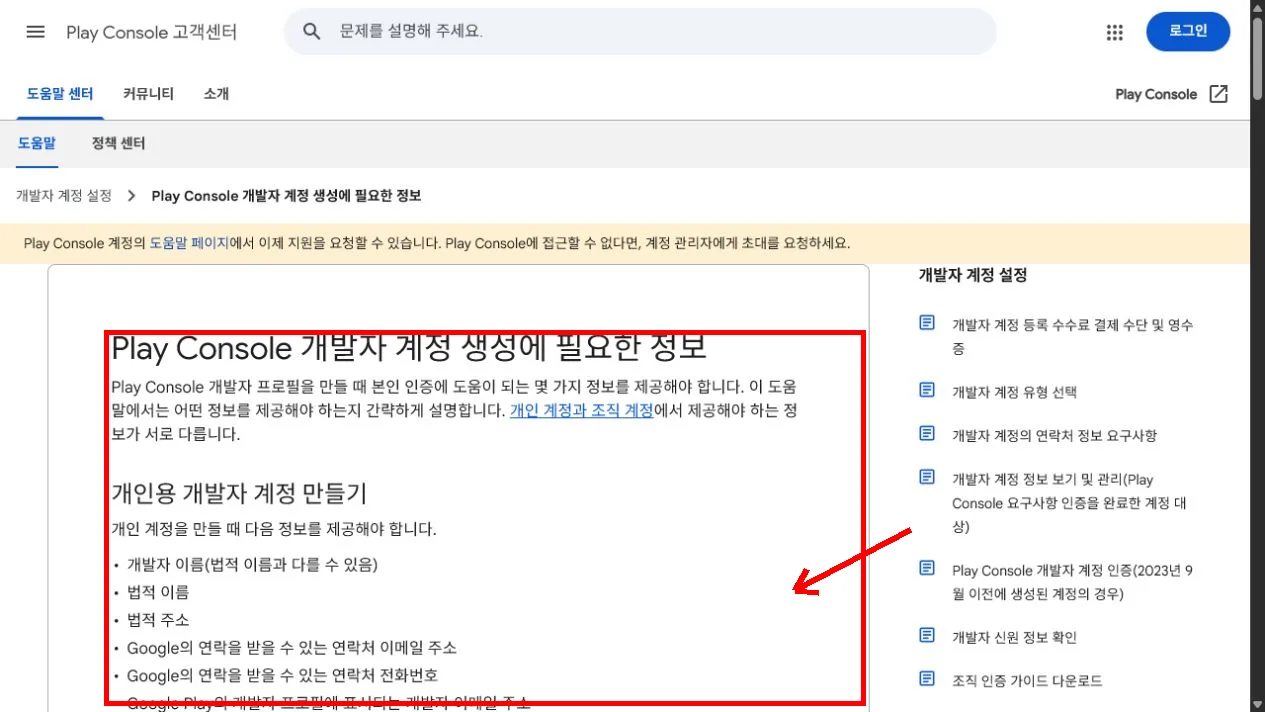Click the 법적 이름 list item
The width and height of the screenshot is (1265, 712).
coord(158,592)
